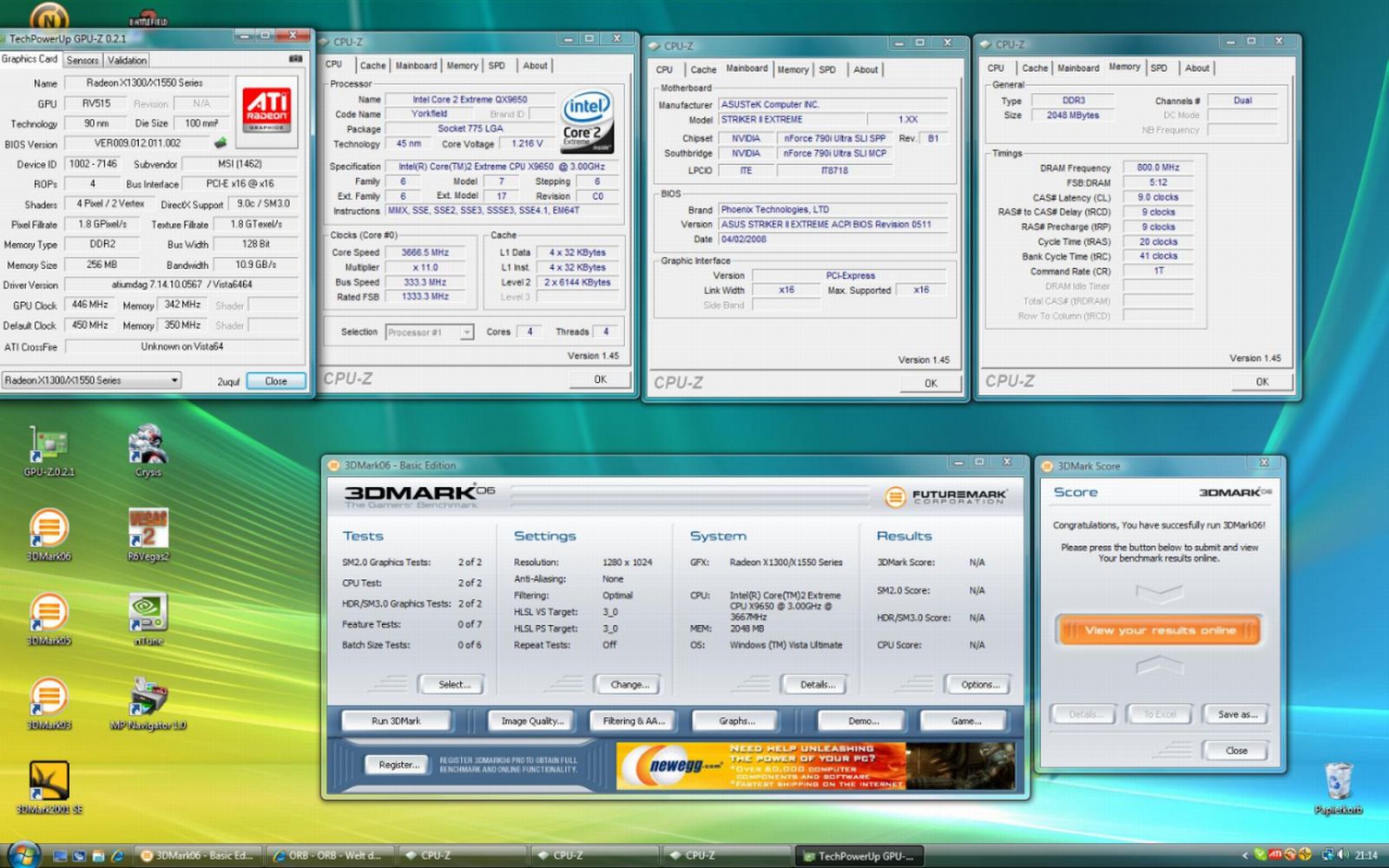Open the 3DMark06 desktop shortcut
This screenshot has width=1389, height=868.
coord(49,534)
